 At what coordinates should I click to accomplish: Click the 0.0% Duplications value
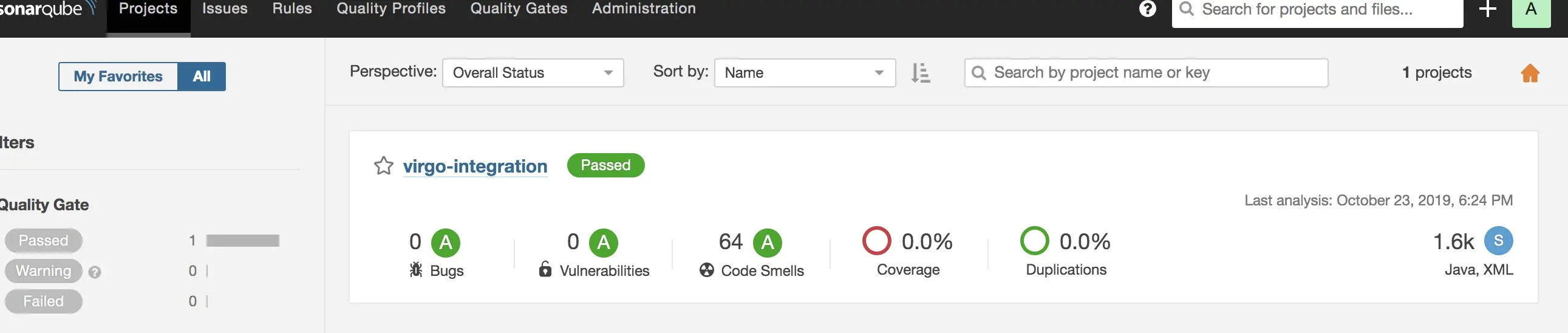click(1085, 242)
